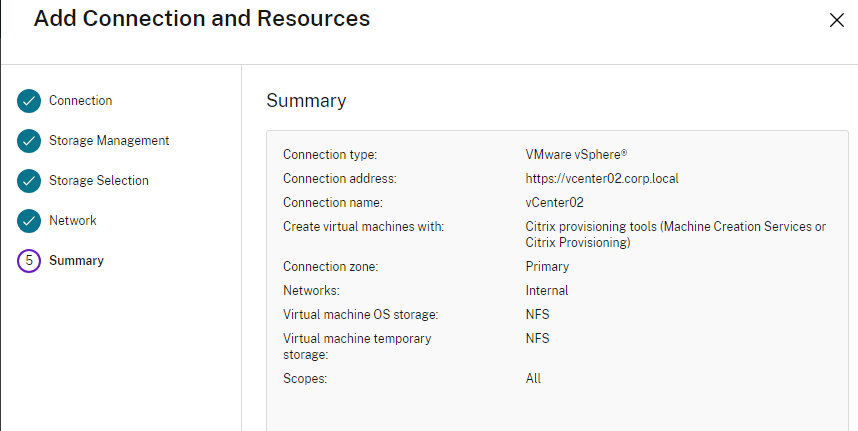
Task: Click the 'Internal' network value
Action: (547, 291)
